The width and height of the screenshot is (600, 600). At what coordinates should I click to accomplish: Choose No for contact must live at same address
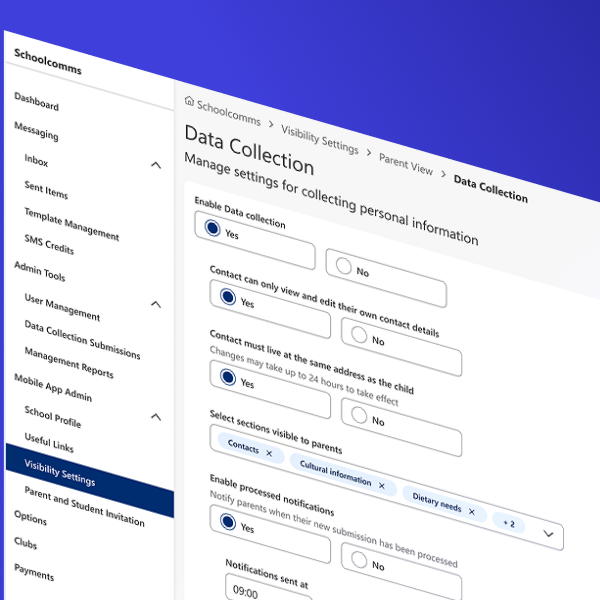pos(358,413)
